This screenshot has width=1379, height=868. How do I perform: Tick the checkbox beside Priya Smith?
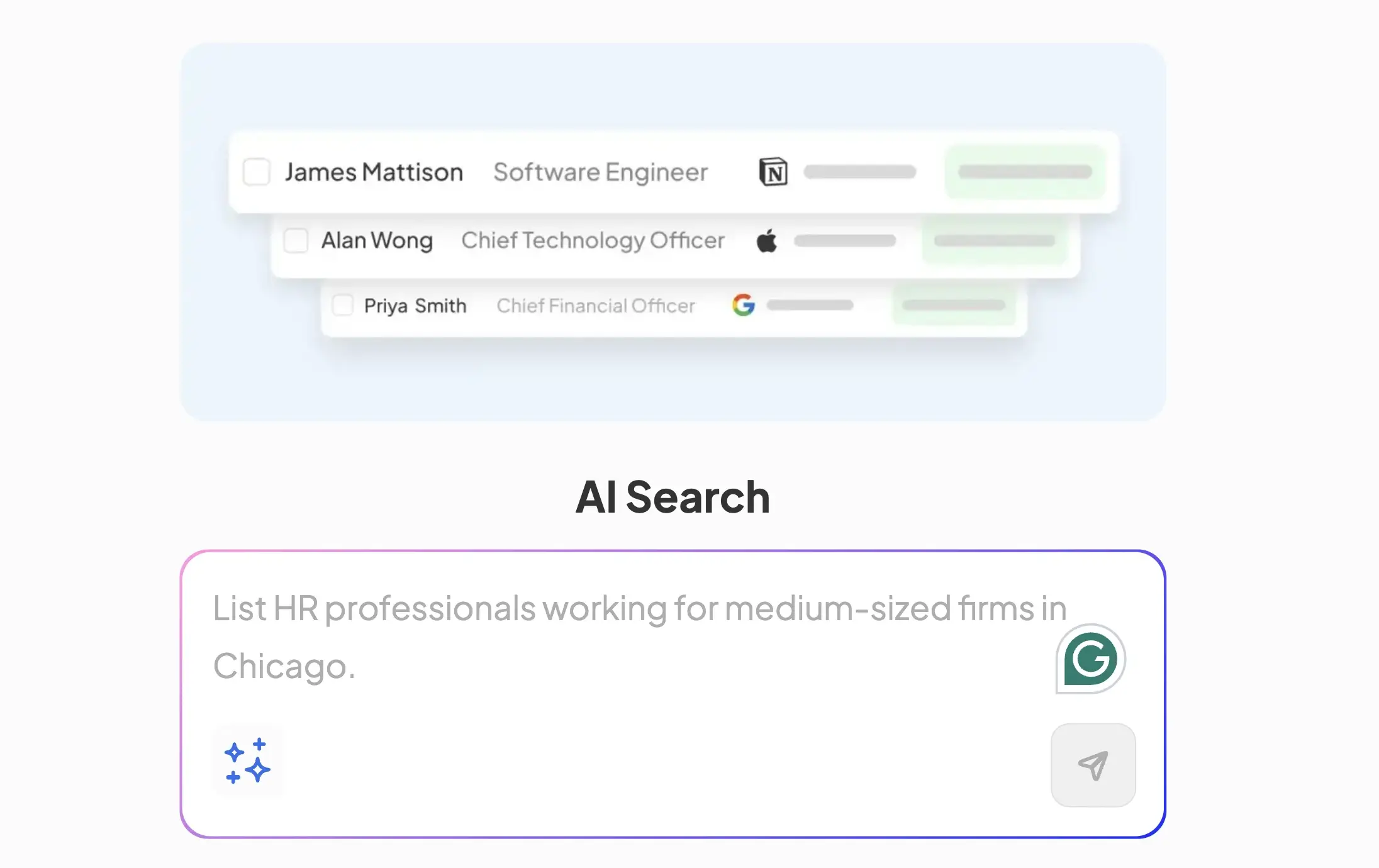click(343, 305)
